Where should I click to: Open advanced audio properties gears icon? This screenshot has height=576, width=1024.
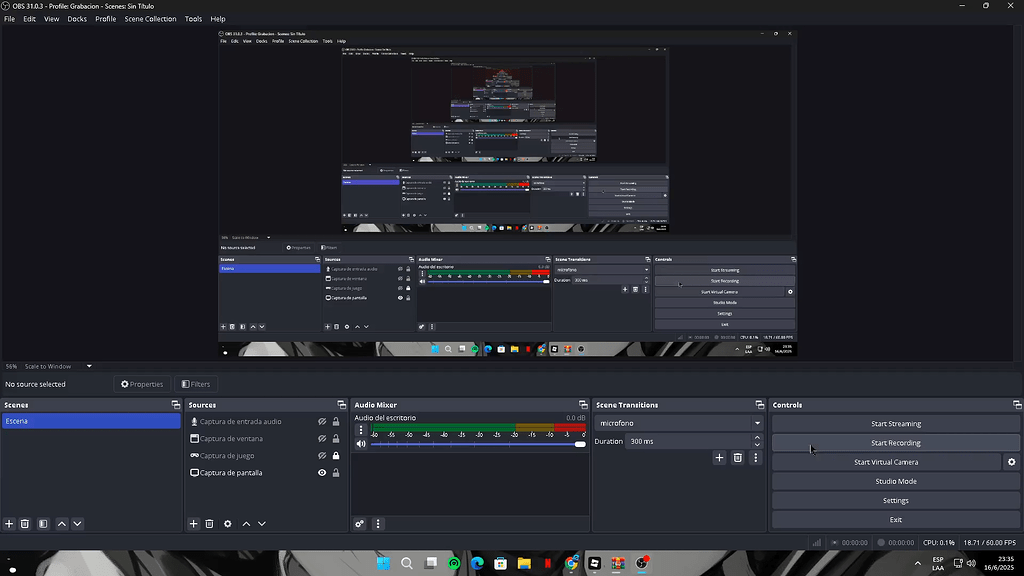coord(360,524)
